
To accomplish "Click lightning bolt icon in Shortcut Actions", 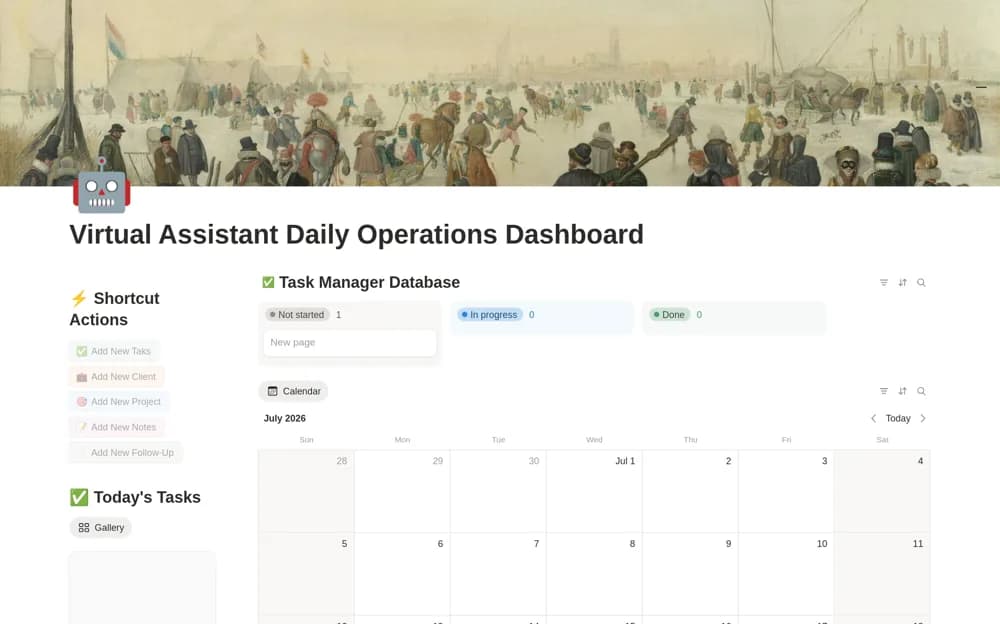I will pos(79,298).
